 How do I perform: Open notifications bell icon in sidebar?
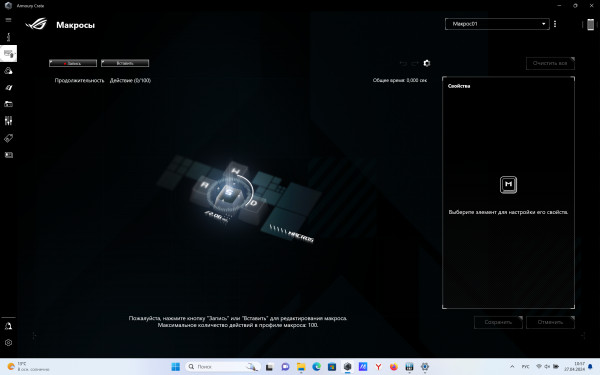click(x=8, y=326)
